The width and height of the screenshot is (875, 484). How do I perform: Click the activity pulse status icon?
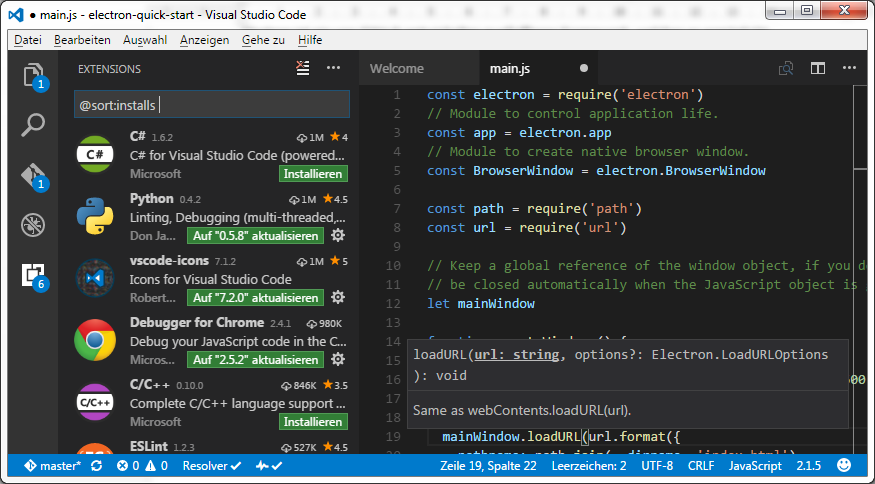tap(268, 466)
